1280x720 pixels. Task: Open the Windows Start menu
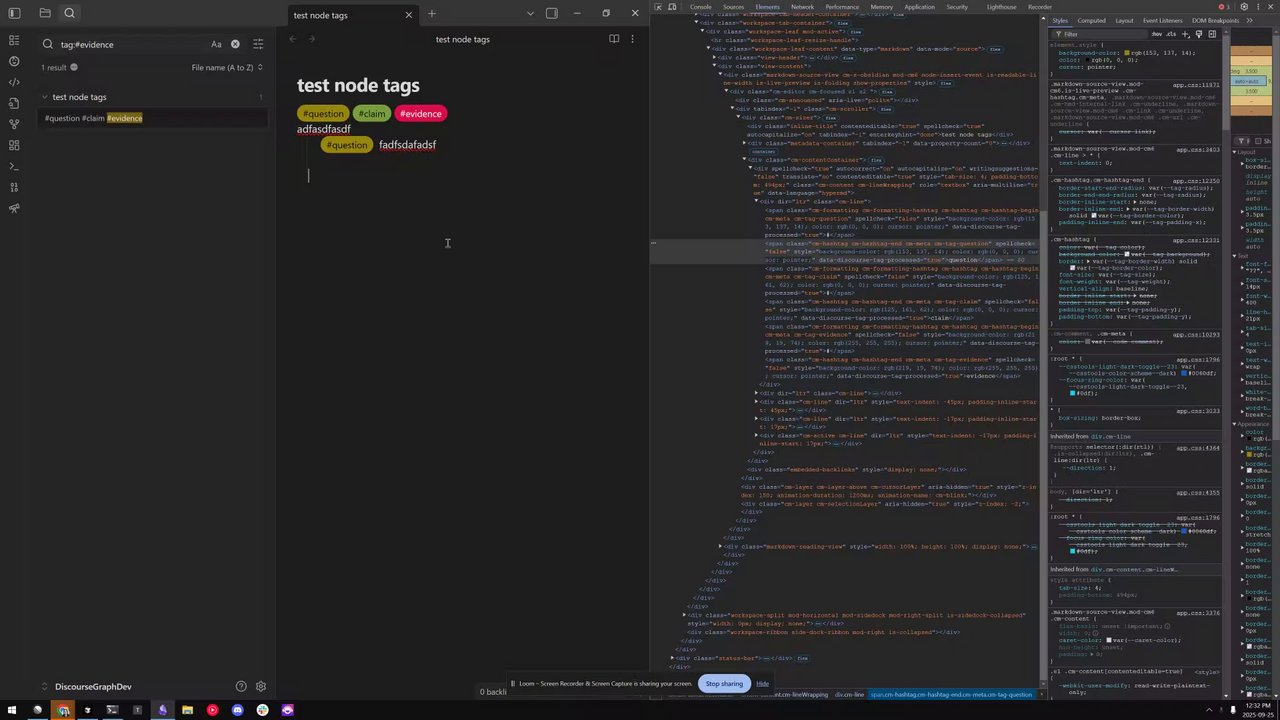(12, 710)
